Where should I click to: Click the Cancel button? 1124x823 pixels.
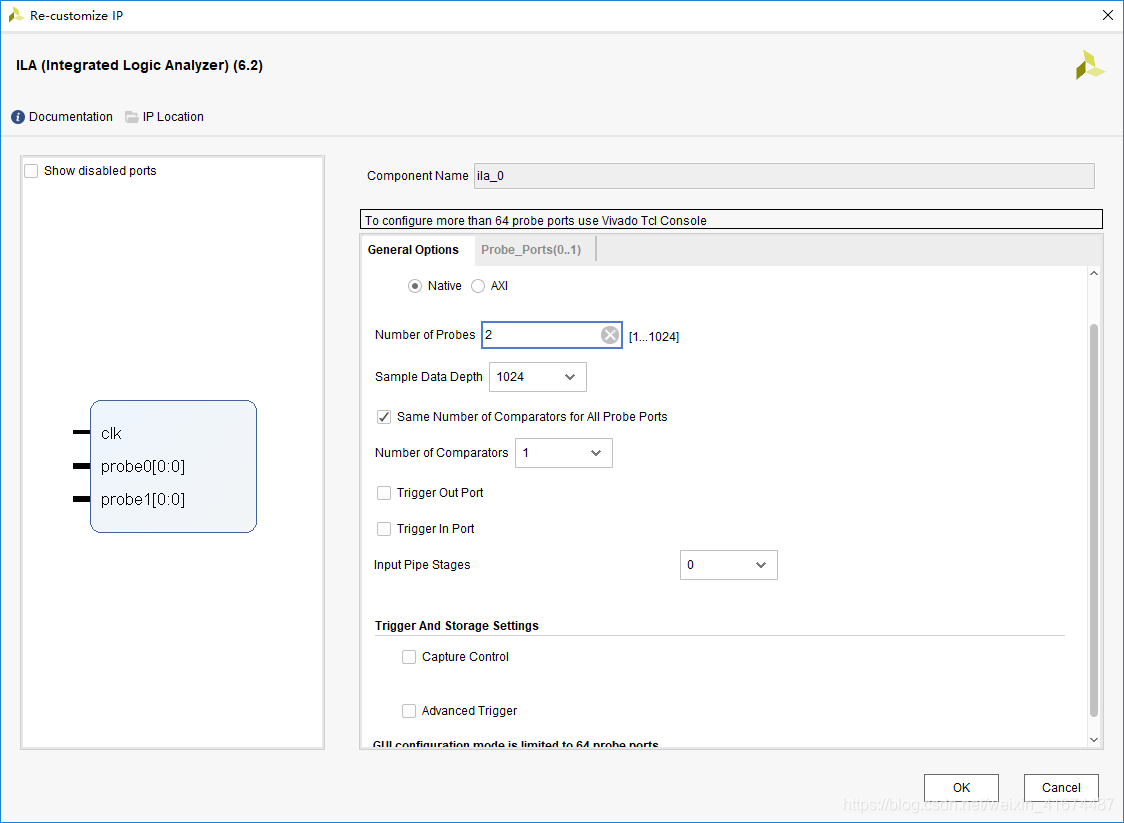1061,788
